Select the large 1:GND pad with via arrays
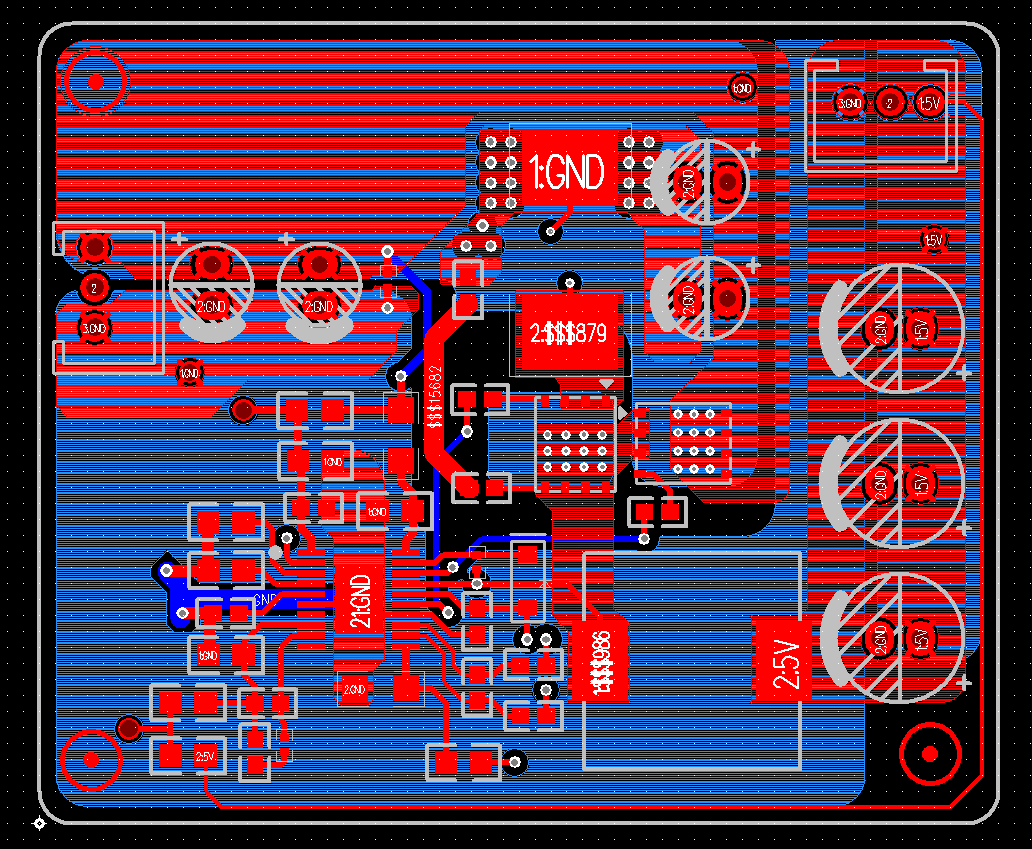The image size is (1032, 849). coord(570,171)
